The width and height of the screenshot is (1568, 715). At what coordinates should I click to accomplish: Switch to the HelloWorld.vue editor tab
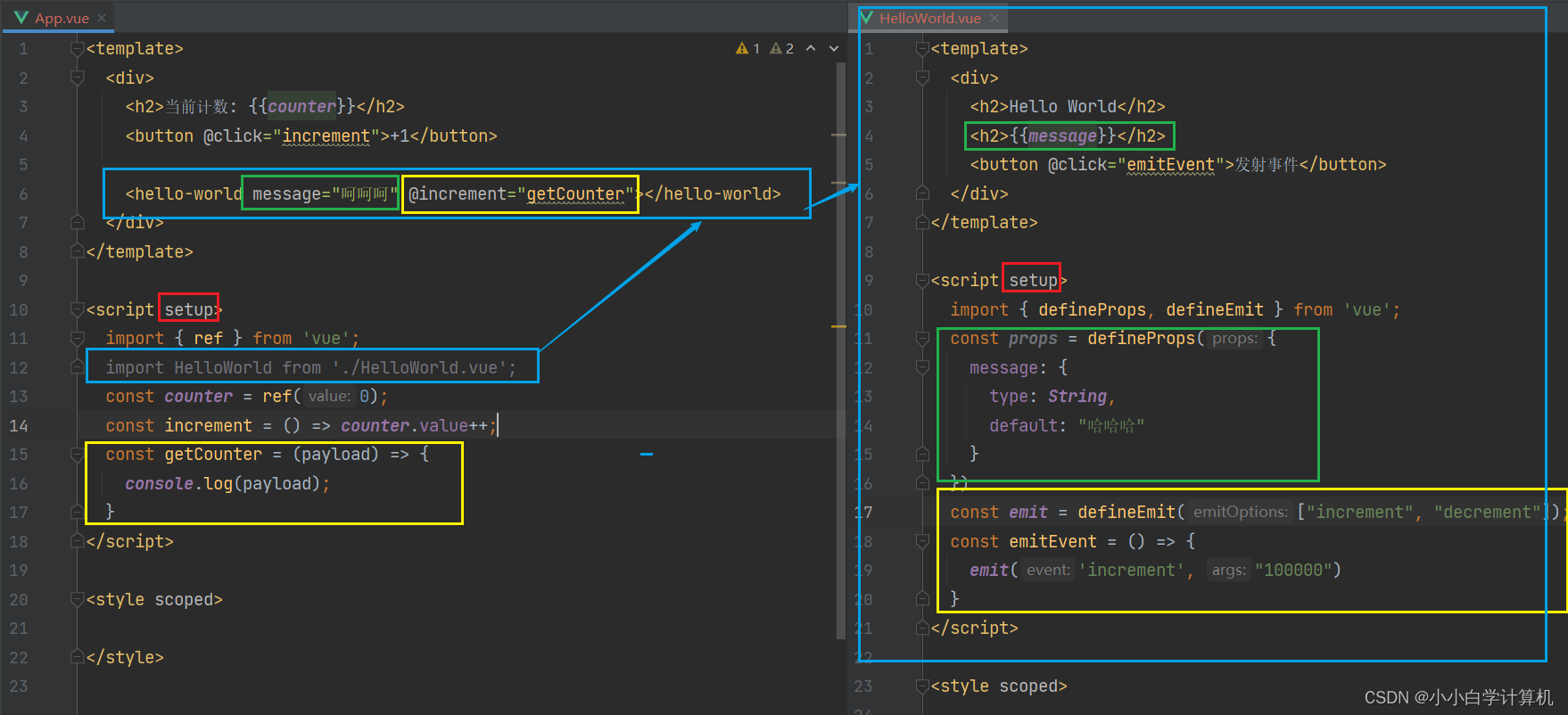coord(929,18)
